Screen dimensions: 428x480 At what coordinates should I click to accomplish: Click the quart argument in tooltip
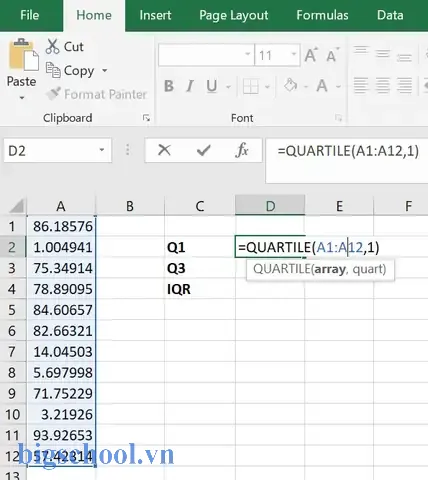(367, 269)
